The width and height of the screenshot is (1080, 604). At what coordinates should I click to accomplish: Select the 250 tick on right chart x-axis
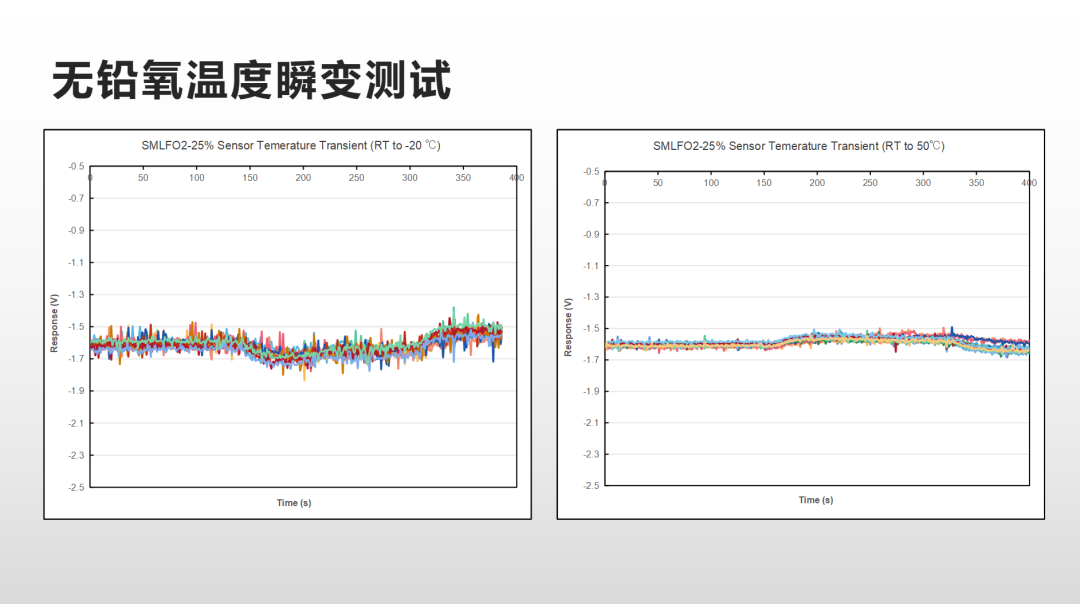[x=870, y=183]
